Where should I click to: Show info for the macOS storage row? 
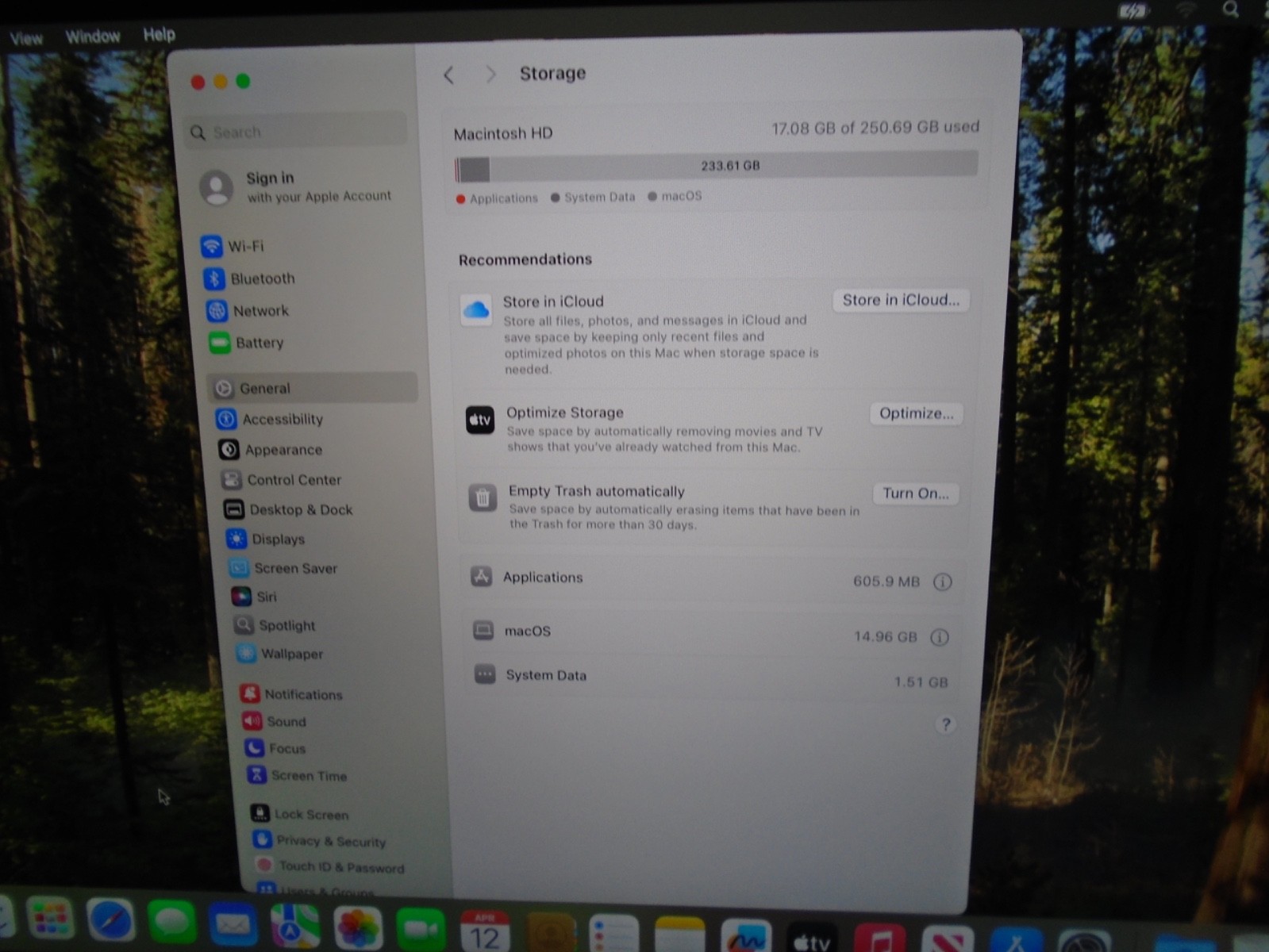[939, 637]
